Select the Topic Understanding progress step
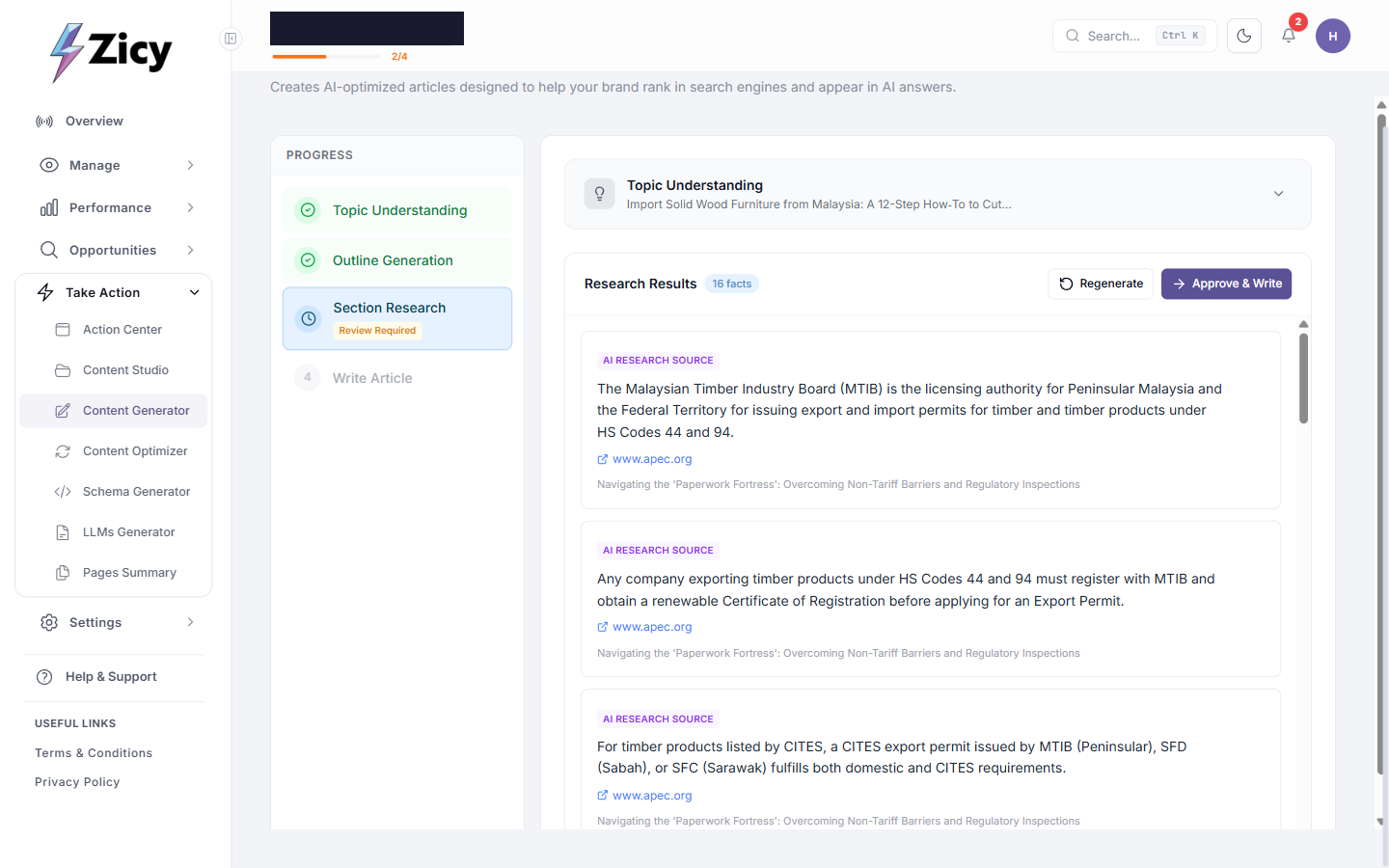Viewport: 1389px width, 868px height. (x=397, y=210)
